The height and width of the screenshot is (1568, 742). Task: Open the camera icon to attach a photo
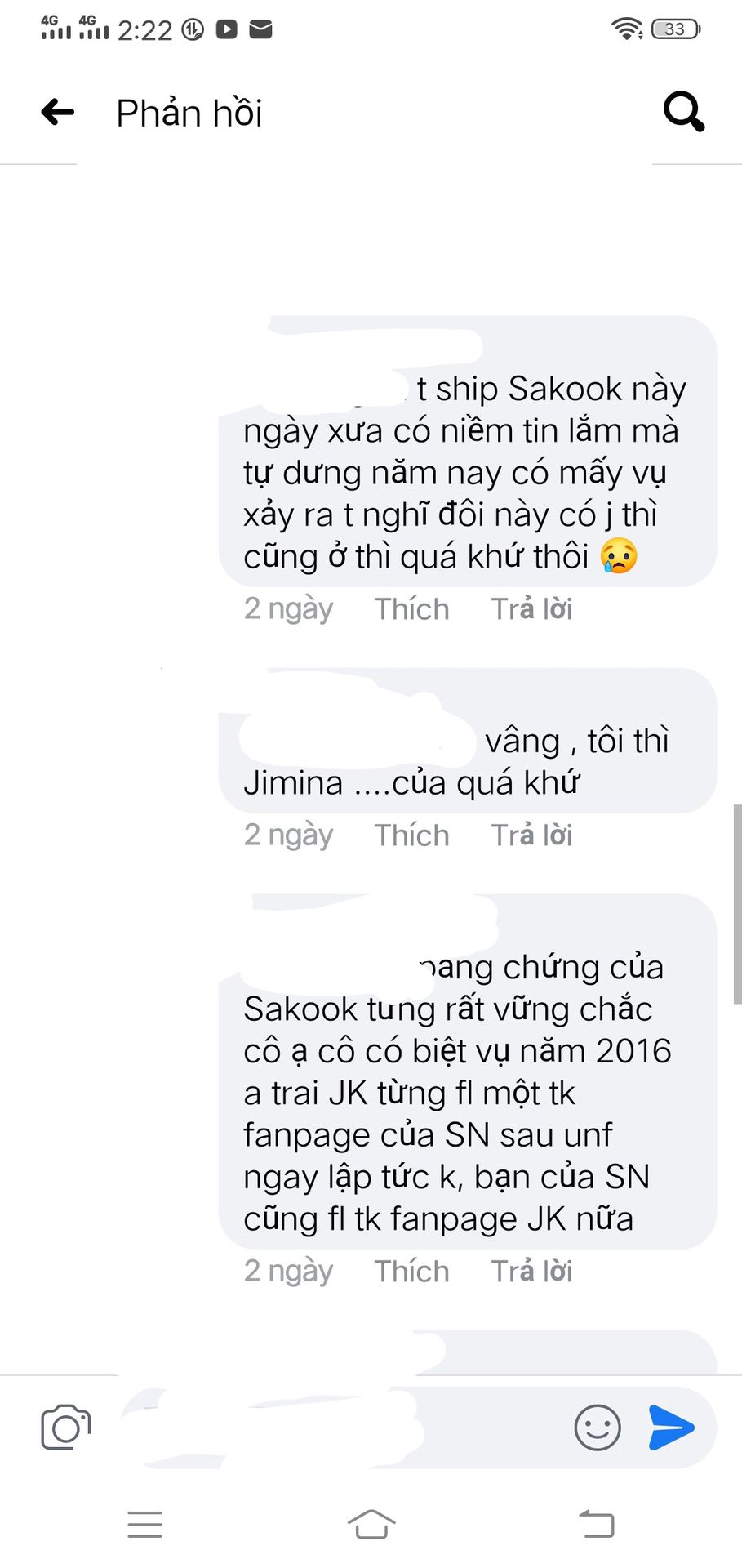[x=65, y=1427]
